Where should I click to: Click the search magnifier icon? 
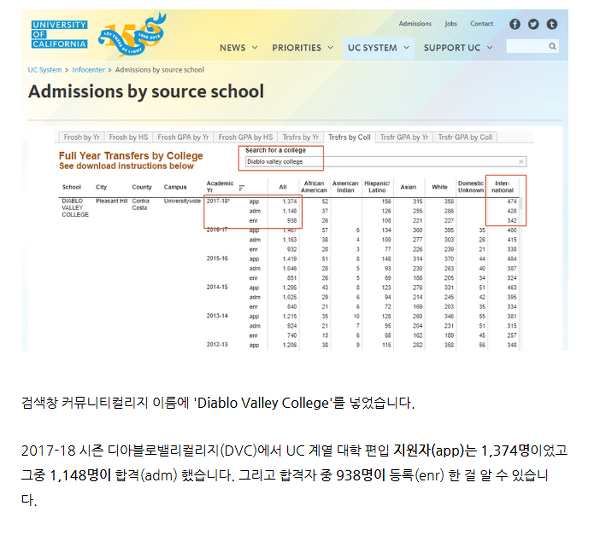(552, 46)
